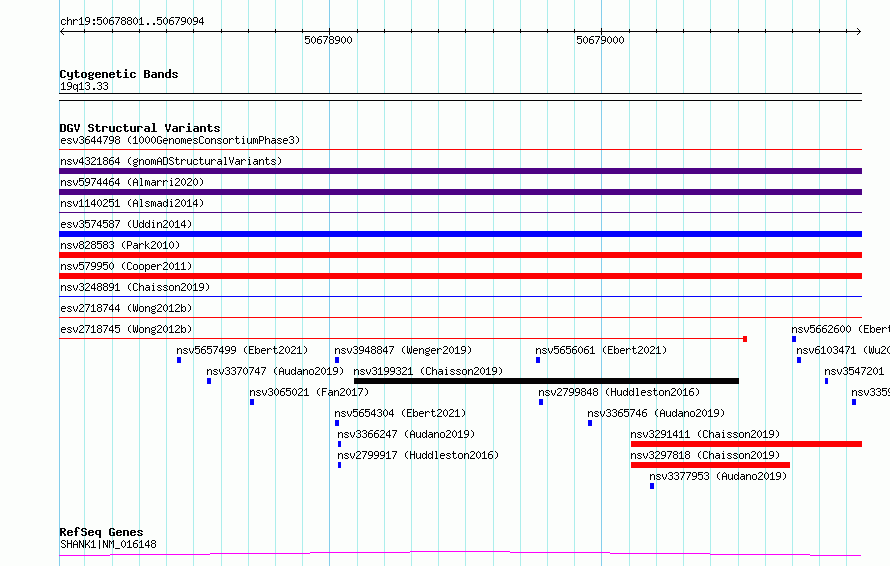
Task: Click the 19q13.33 cytogenetic band label
Action: pos(84,86)
